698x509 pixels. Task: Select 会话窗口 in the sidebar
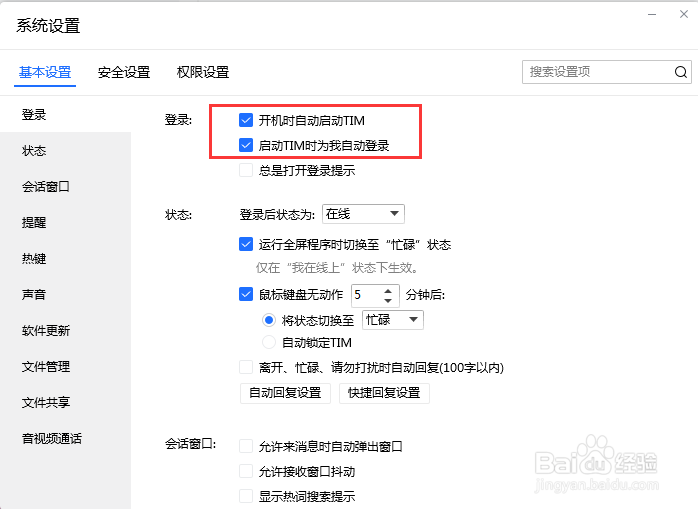(x=65, y=187)
